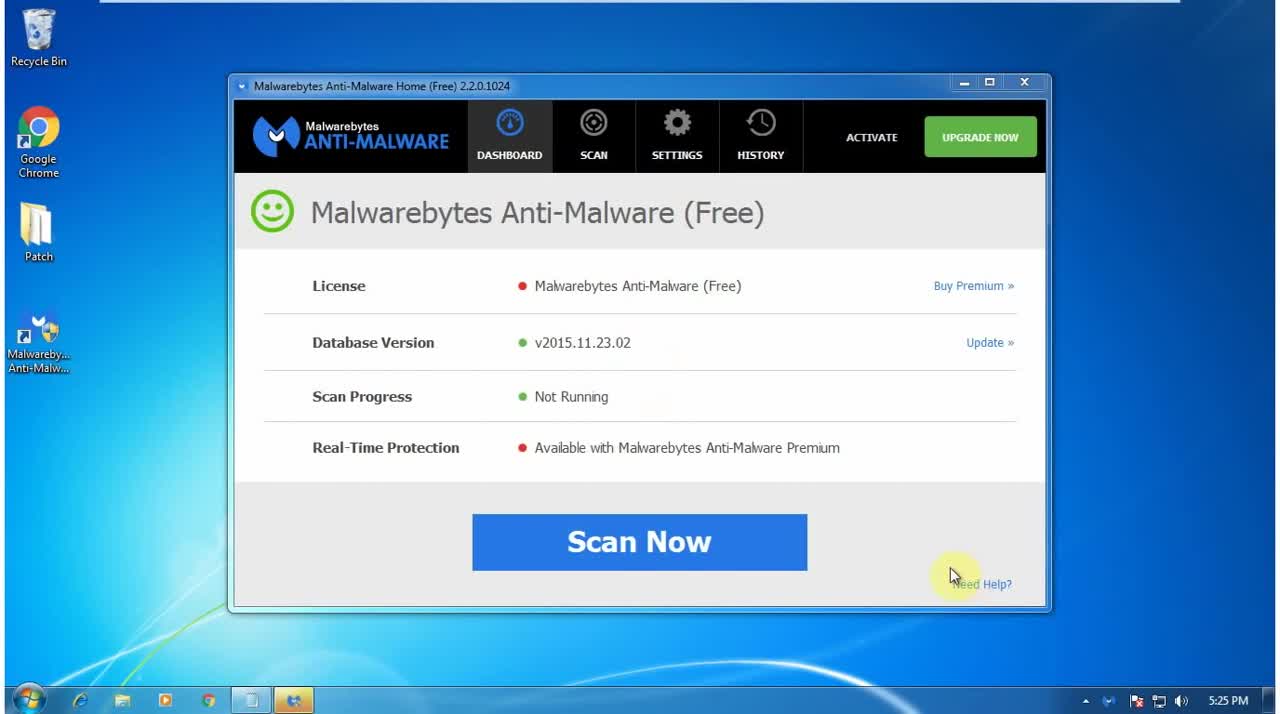Click the green smiley status icon
The height and width of the screenshot is (714, 1280).
[x=272, y=212]
